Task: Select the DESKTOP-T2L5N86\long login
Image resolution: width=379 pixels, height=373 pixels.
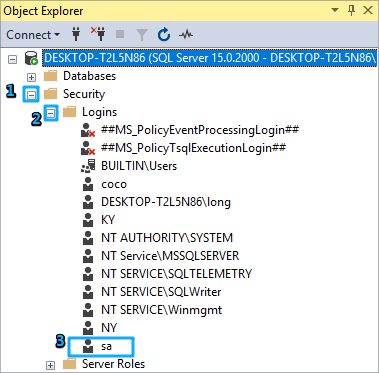Action: (166, 202)
